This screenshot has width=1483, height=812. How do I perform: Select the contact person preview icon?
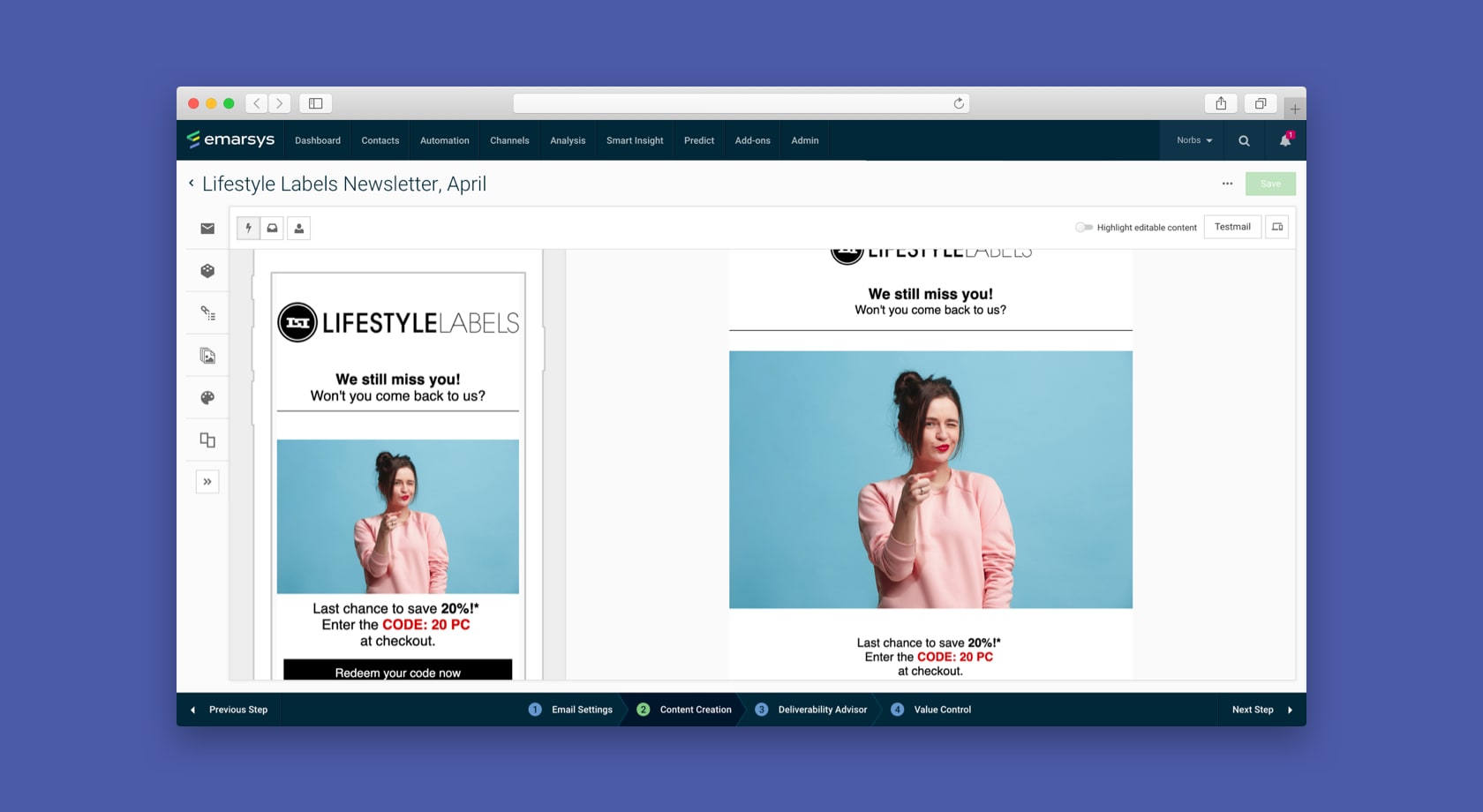[299, 229]
